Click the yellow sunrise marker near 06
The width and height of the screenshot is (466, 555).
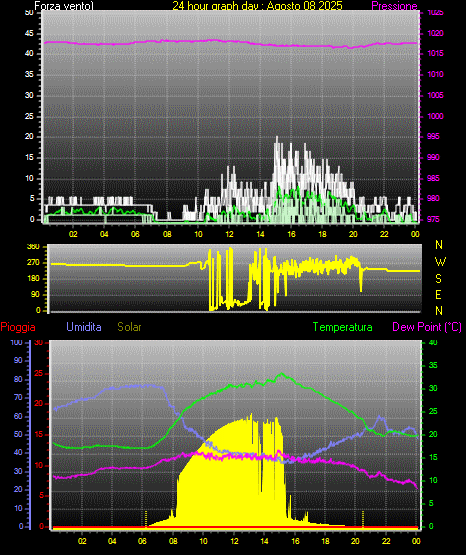point(145,519)
